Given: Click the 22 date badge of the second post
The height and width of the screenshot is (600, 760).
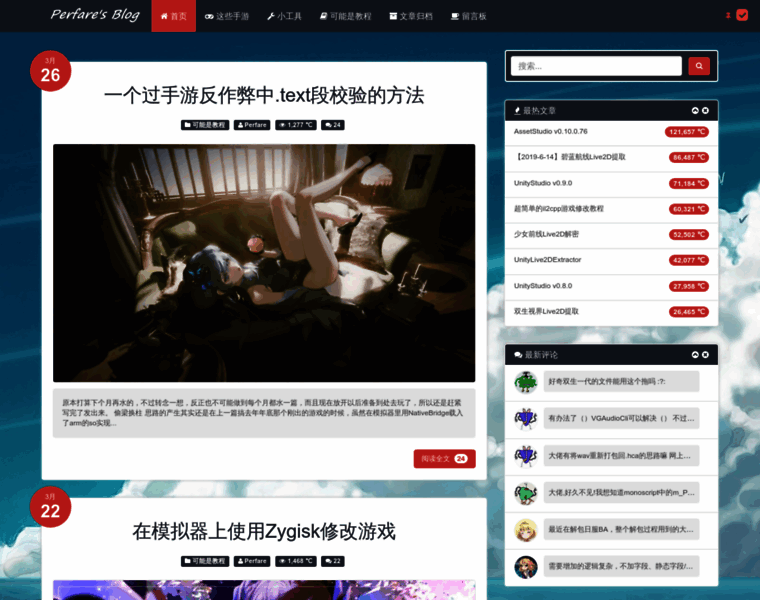Looking at the screenshot, I should (50, 507).
